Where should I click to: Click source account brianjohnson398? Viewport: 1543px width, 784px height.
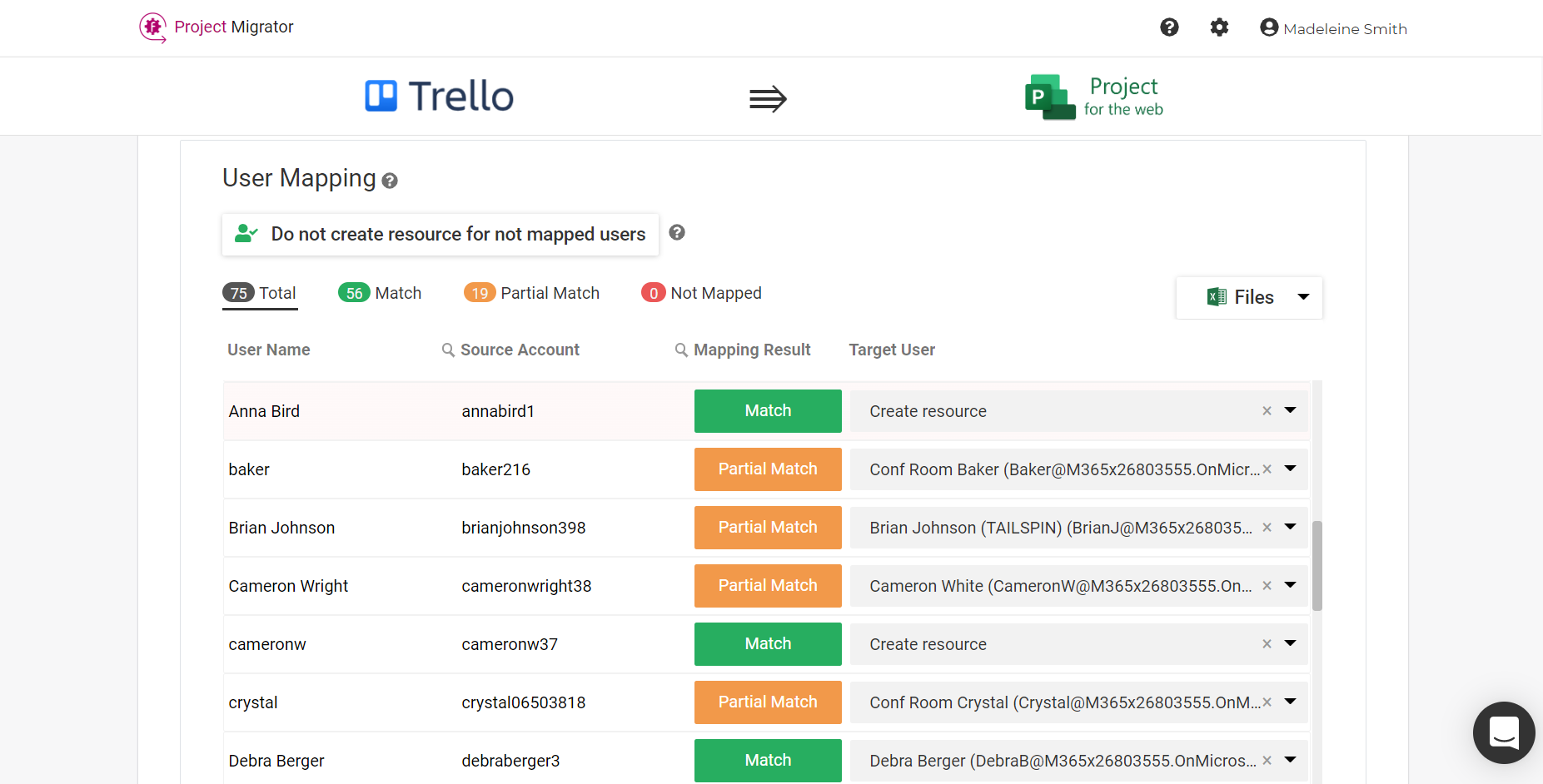tap(524, 528)
